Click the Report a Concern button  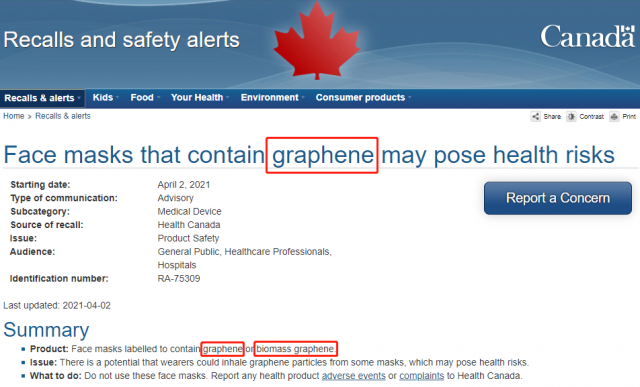coord(558,198)
